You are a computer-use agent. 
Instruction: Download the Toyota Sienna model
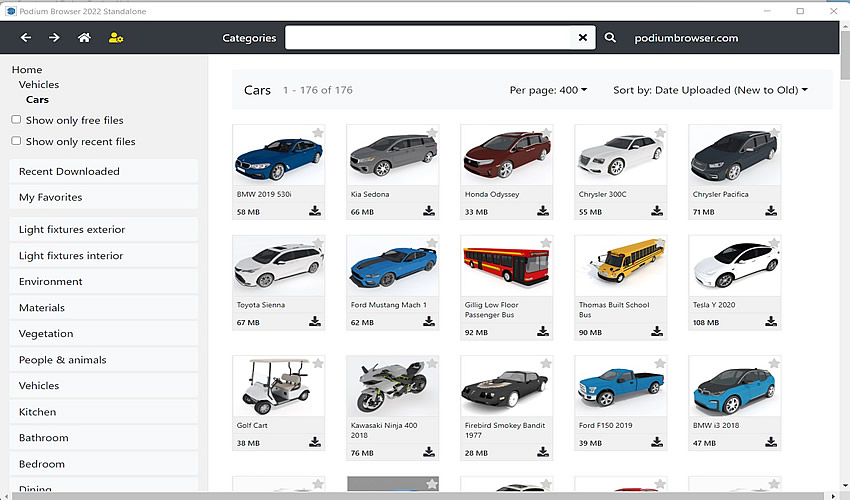point(315,321)
